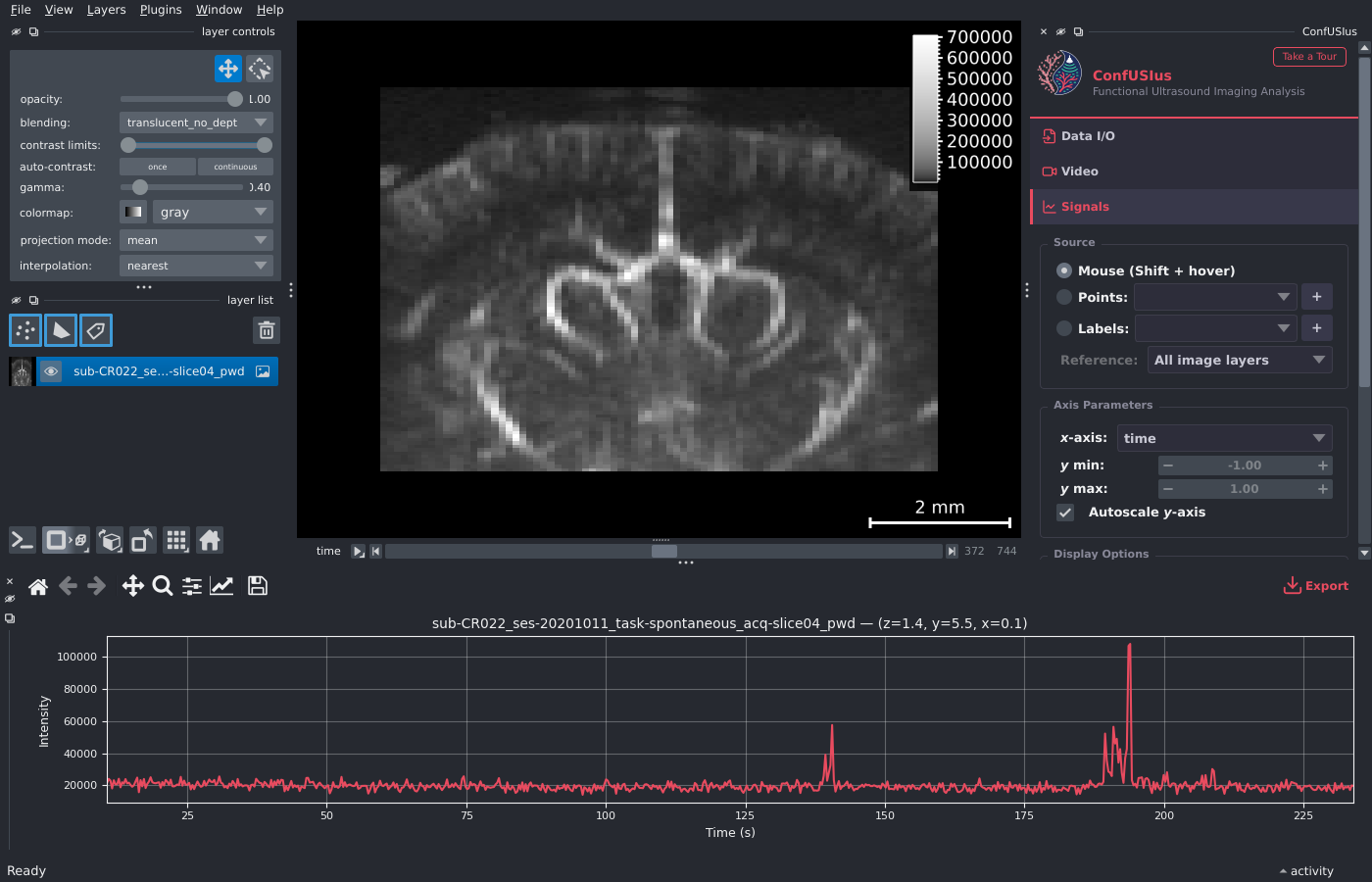
Task: Open the Reference All image layers dropdown
Action: click(1240, 360)
